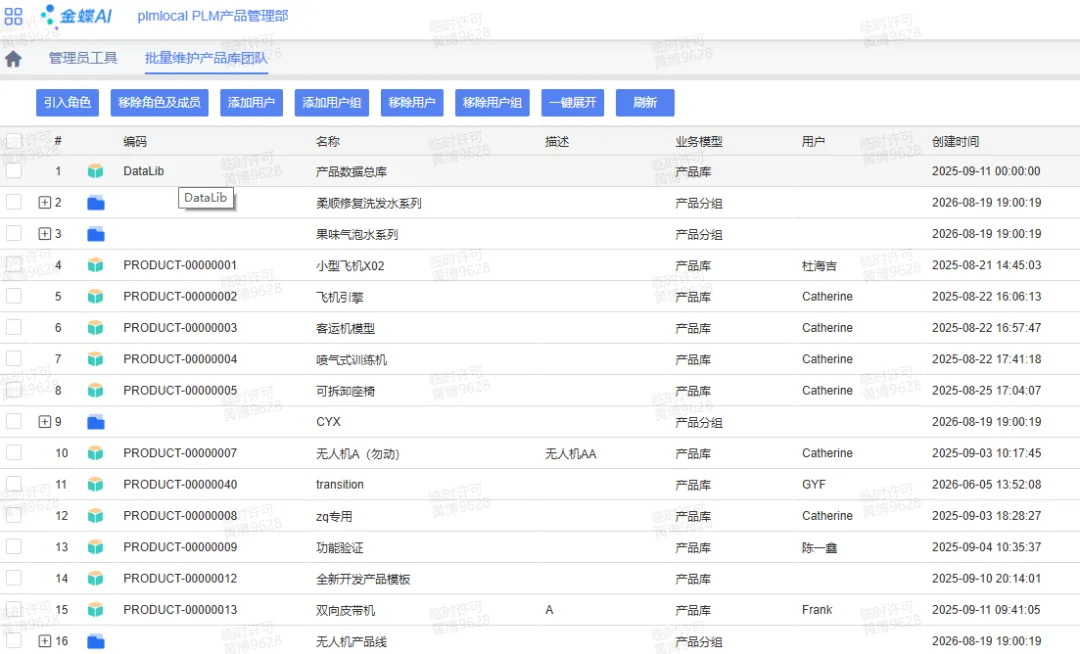Tick the checkbox for the CYX row
The width and height of the screenshot is (1080, 654).
14,421
